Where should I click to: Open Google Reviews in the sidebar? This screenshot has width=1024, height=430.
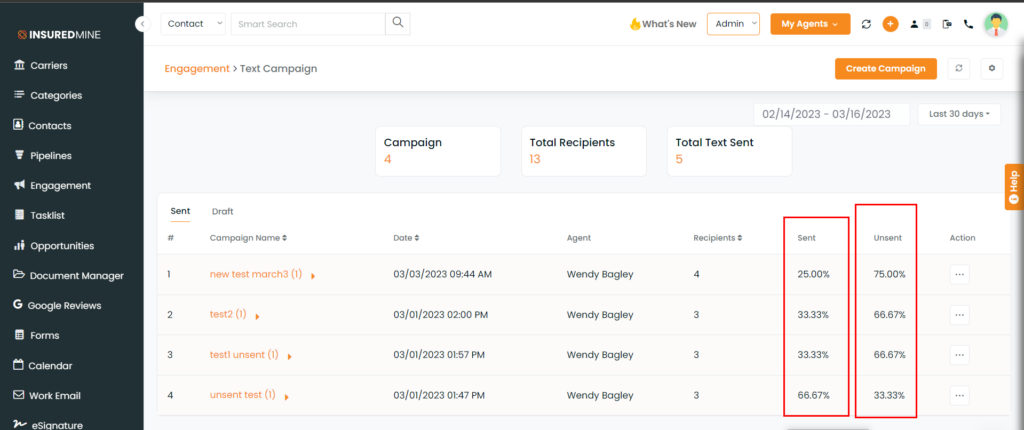coord(57,305)
